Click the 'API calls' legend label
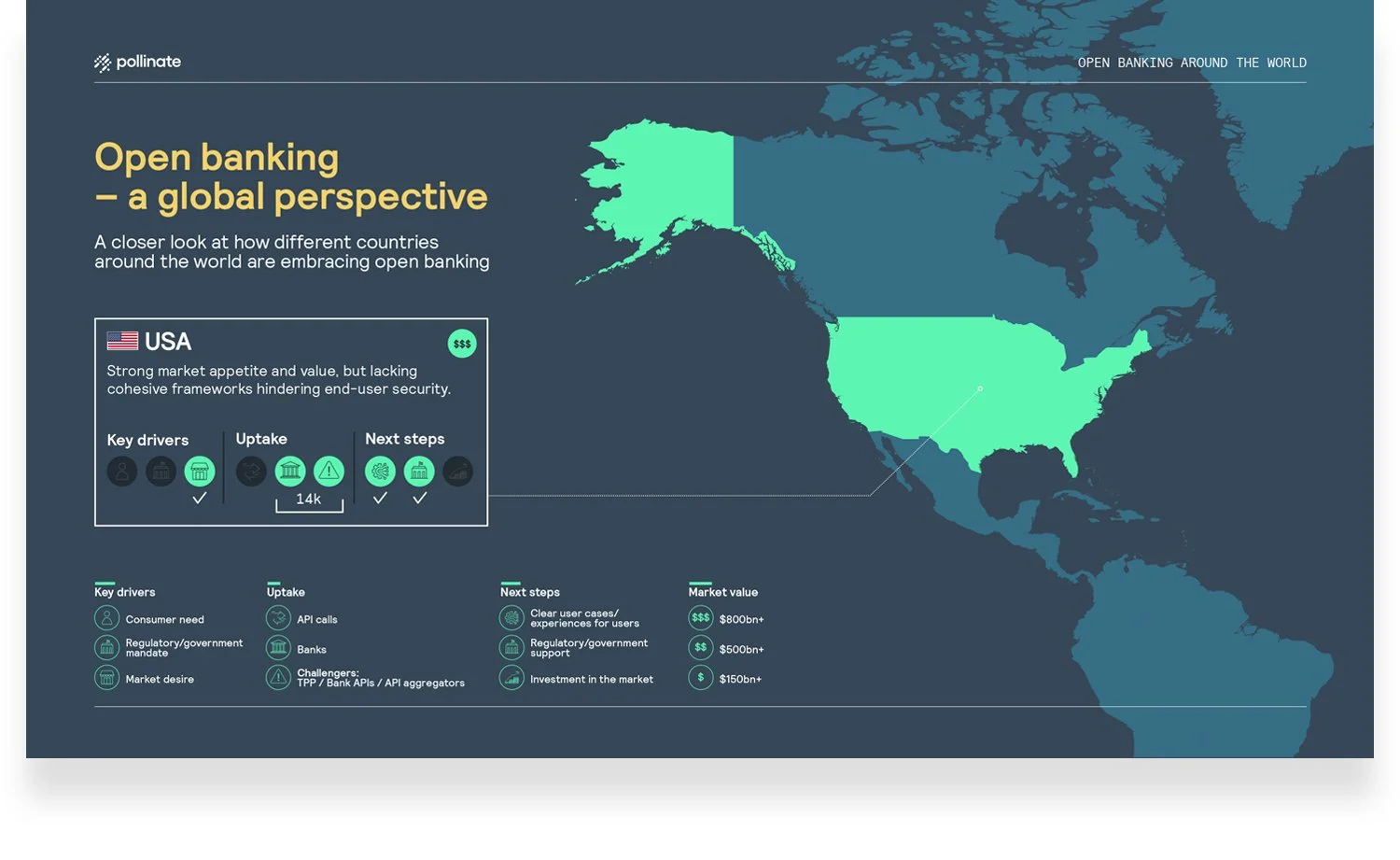The image size is (1400, 860). click(x=317, y=619)
